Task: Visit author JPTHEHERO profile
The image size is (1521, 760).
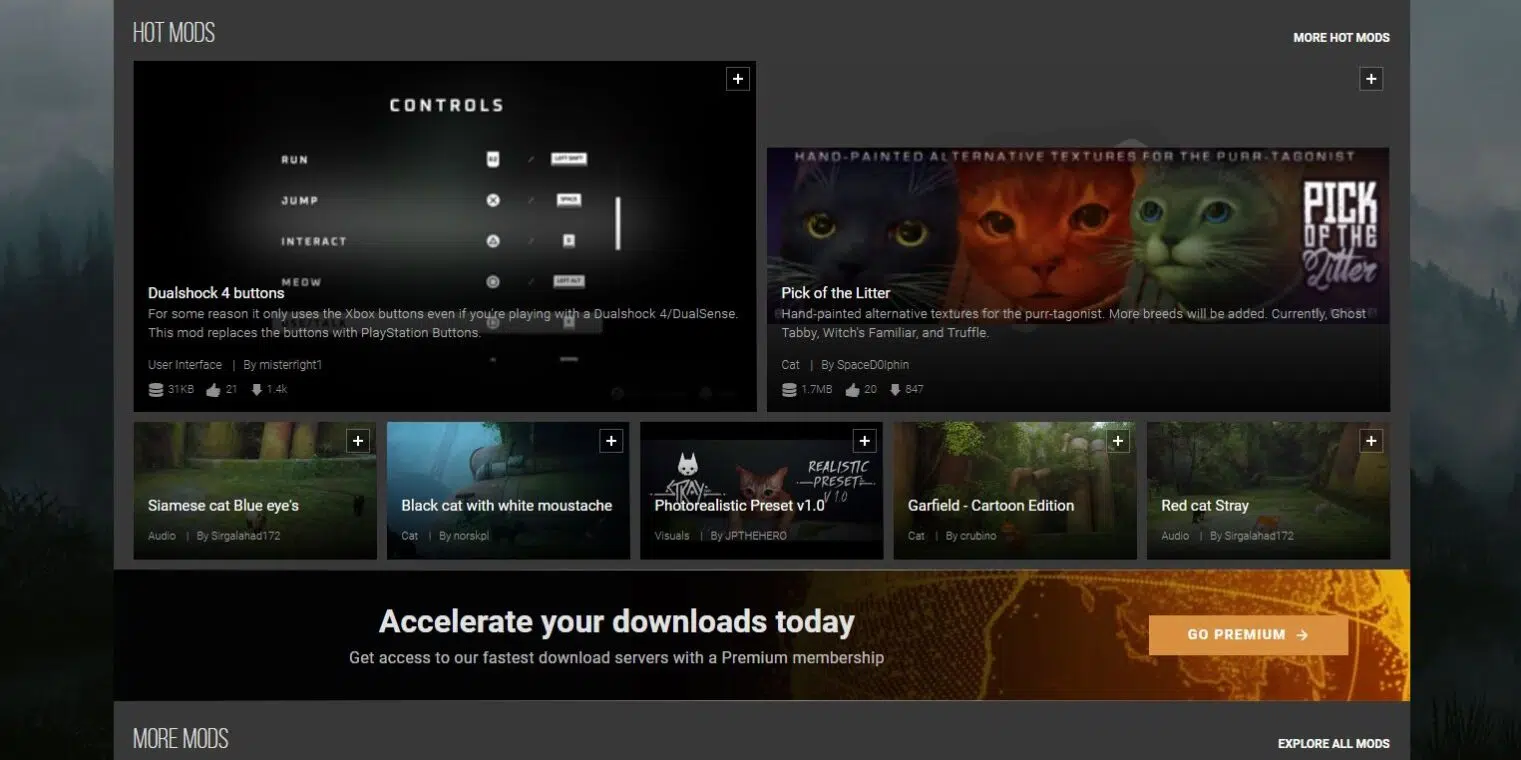Action: 756,536
